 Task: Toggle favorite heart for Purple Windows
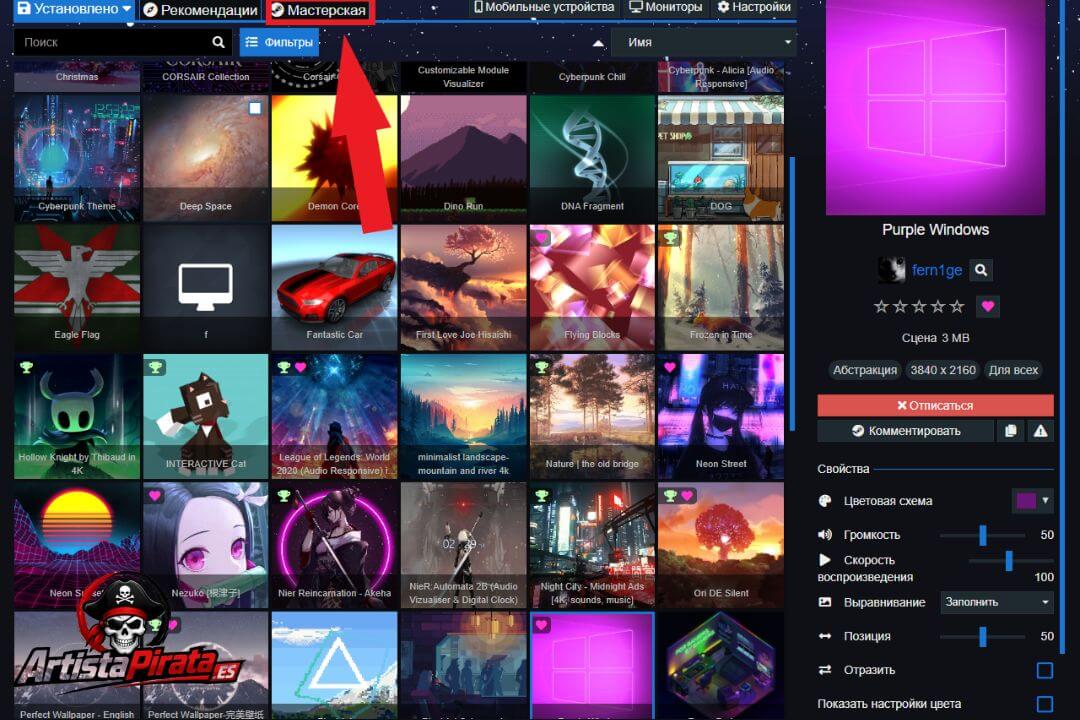988,307
